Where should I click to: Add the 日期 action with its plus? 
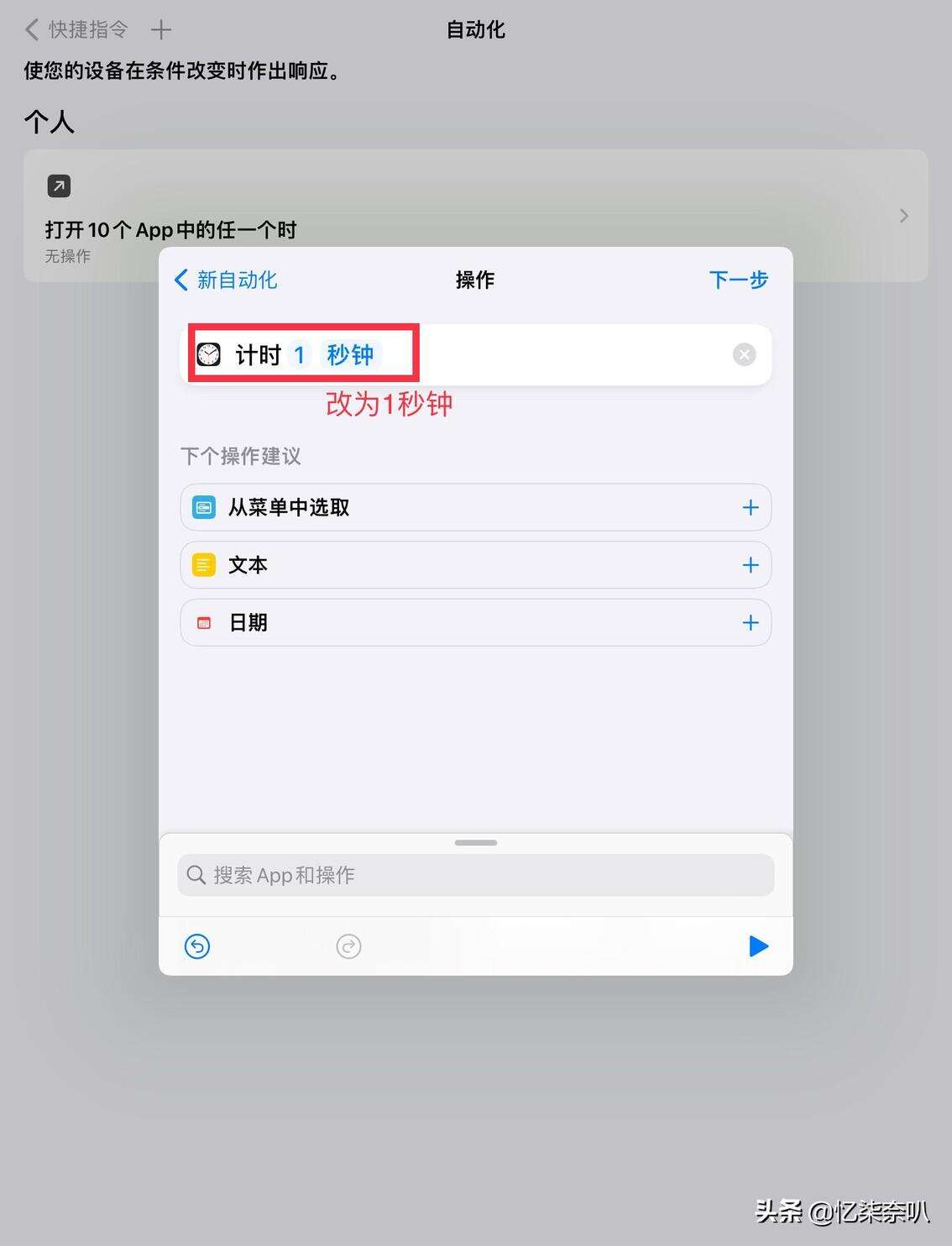751,622
